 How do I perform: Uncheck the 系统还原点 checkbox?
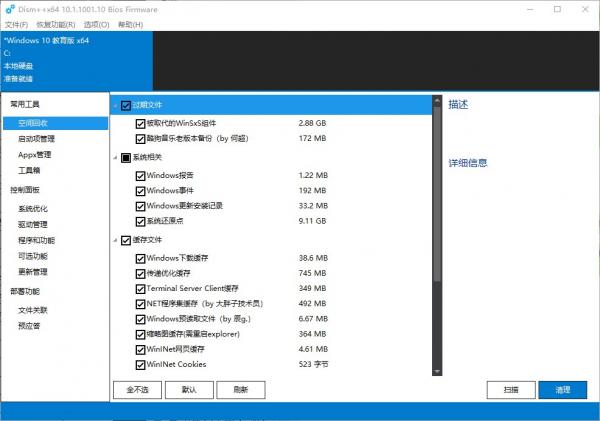click(x=140, y=221)
